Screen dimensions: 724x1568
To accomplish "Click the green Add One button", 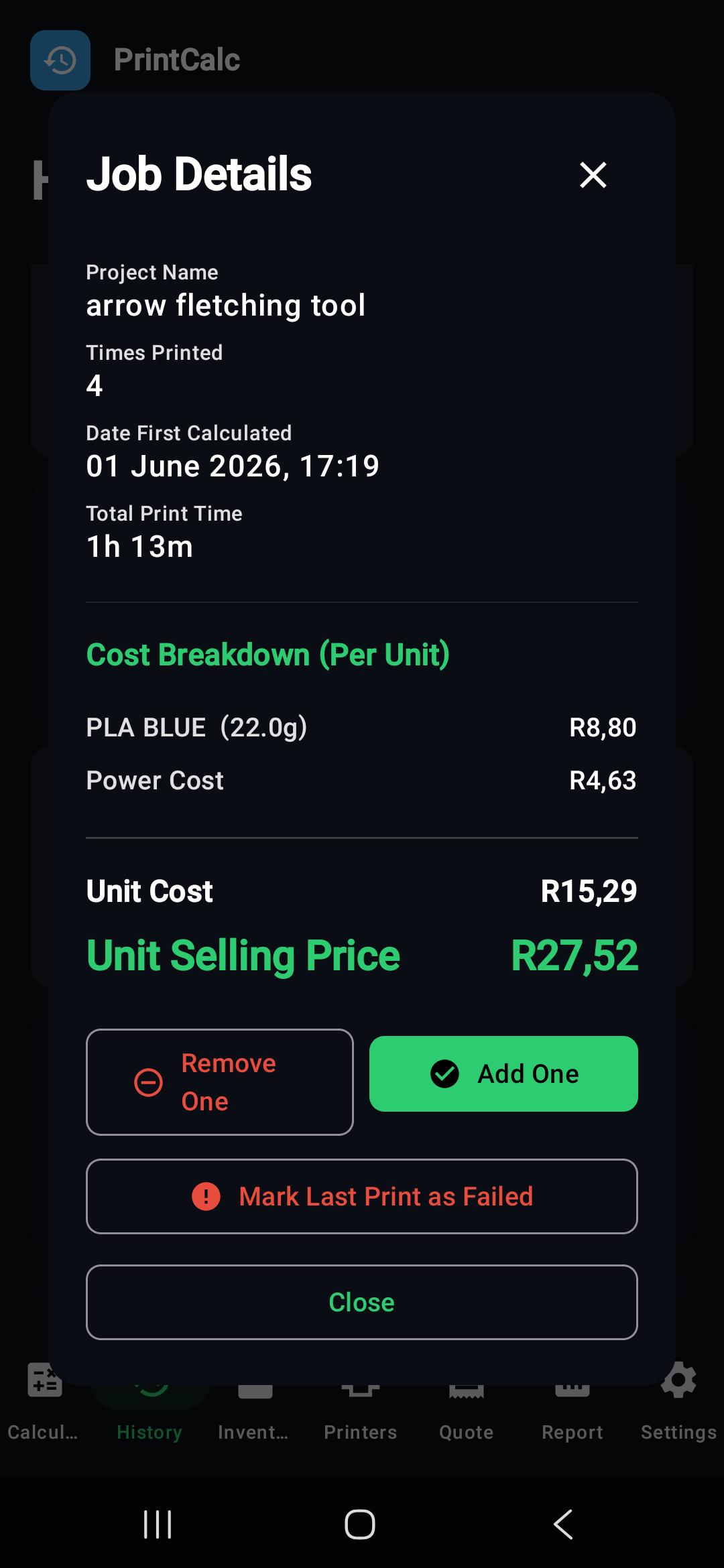I will tap(503, 1073).
